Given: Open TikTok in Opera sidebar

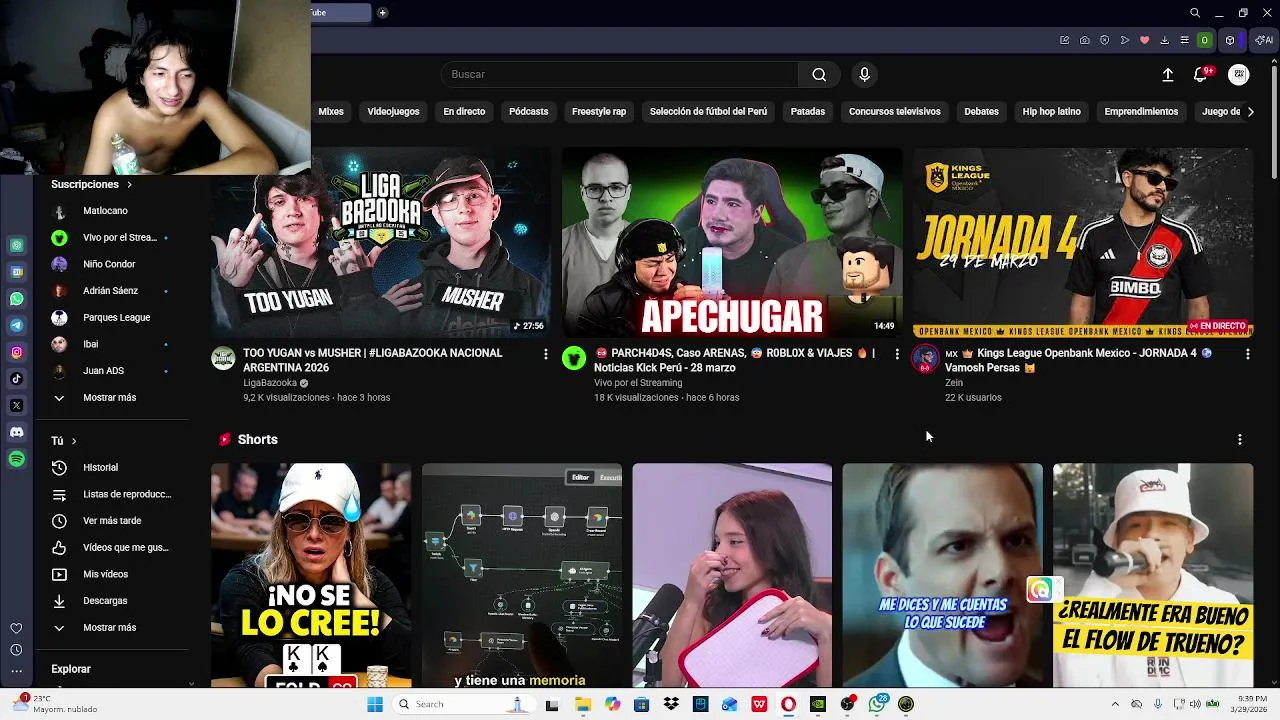Looking at the screenshot, I should [x=17, y=378].
